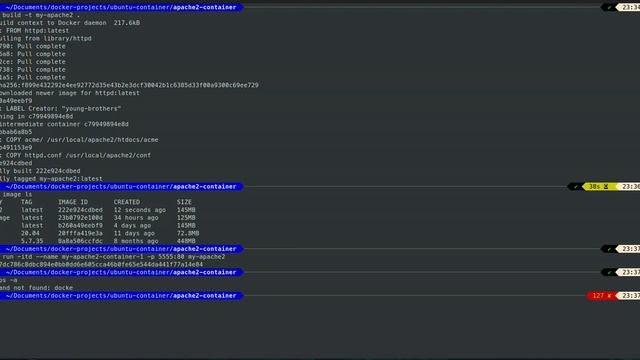The width and height of the screenshot is (640, 360).
Task: Select the '38s' duration text
Action: click(x=594, y=187)
